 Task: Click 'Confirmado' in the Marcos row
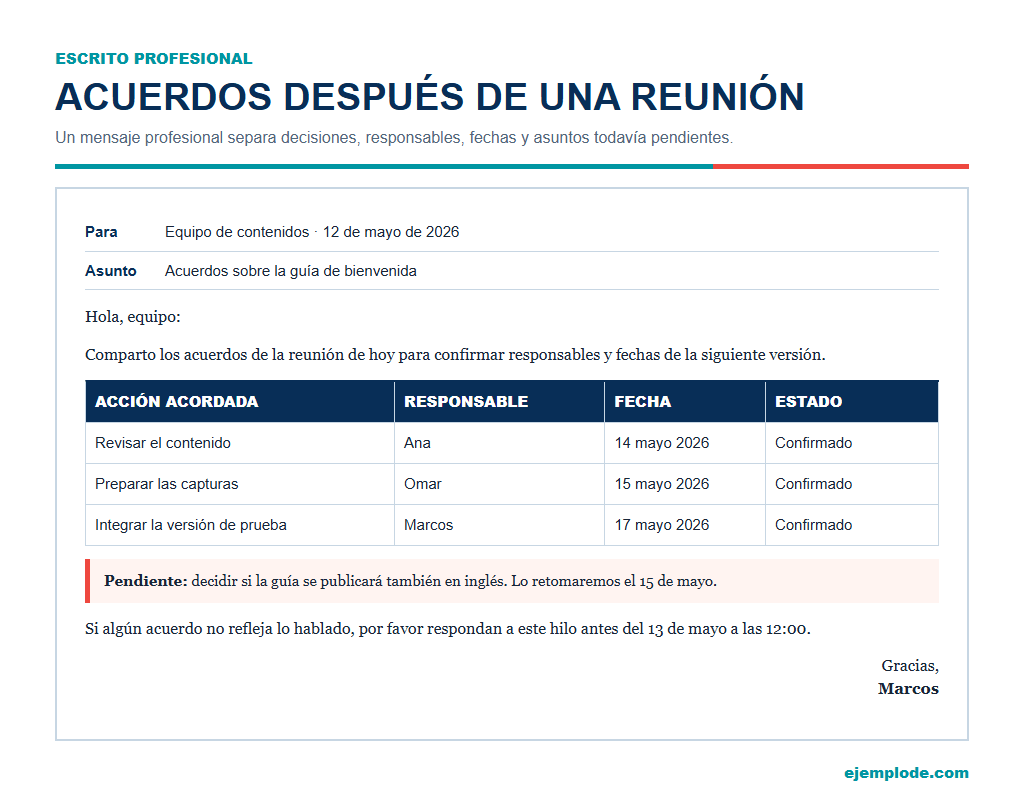[x=852, y=525]
